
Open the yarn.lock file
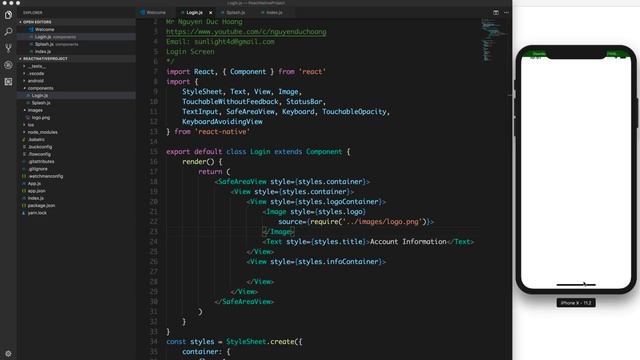pyautogui.click(x=37, y=213)
